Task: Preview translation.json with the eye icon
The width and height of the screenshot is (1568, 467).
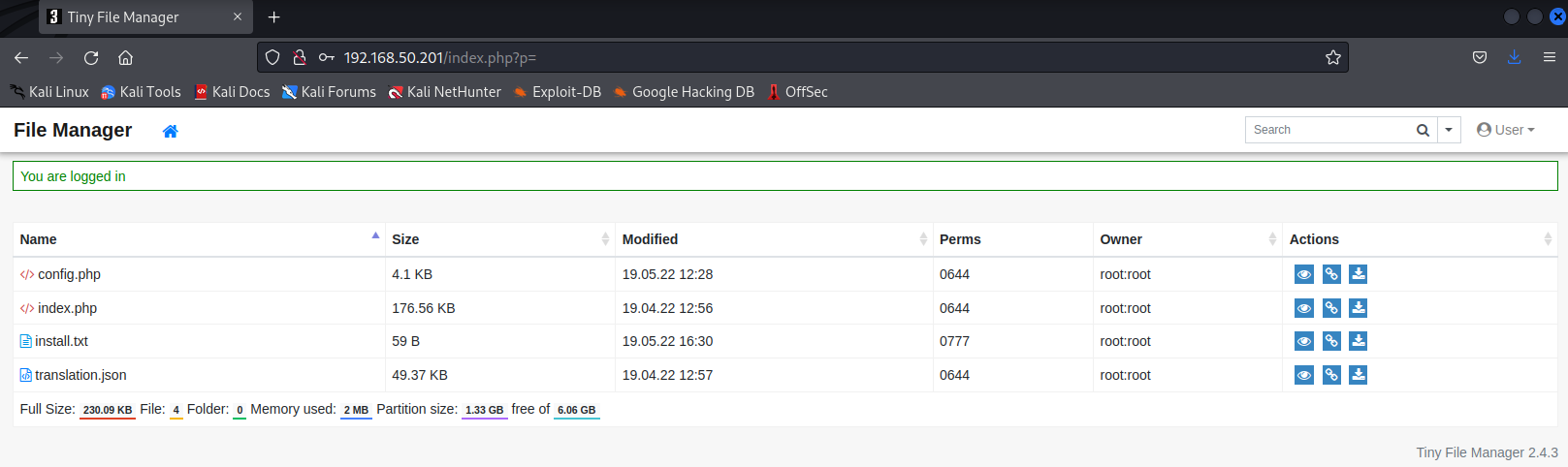Action: click(x=1304, y=375)
